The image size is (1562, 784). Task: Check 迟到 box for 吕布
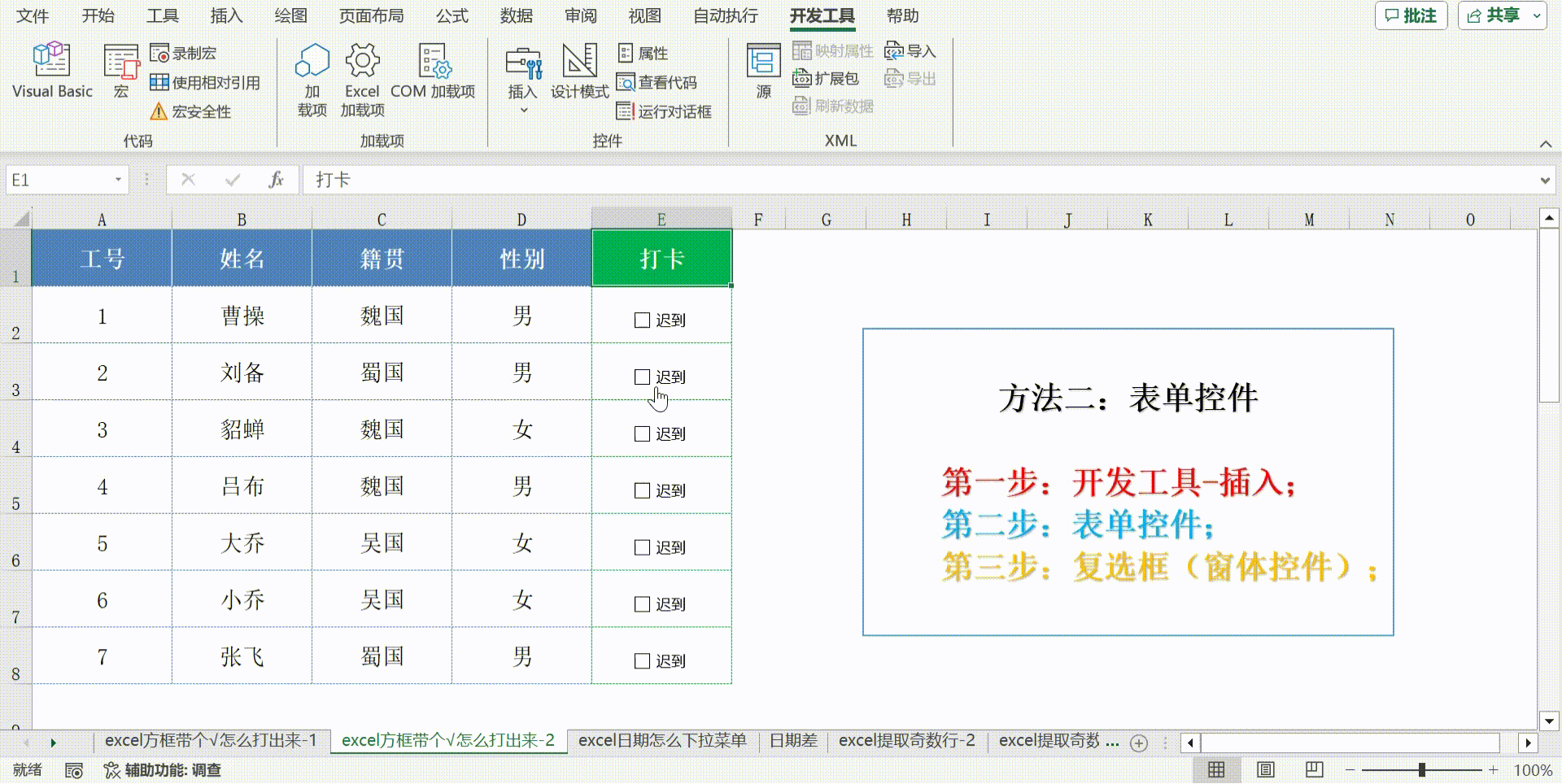642,491
